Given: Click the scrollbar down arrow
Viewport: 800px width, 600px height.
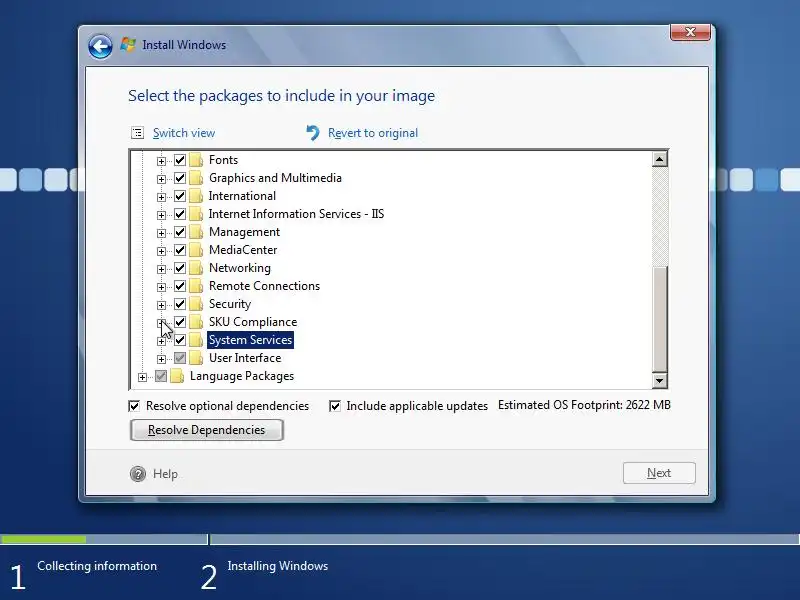Looking at the screenshot, I should 659,380.
